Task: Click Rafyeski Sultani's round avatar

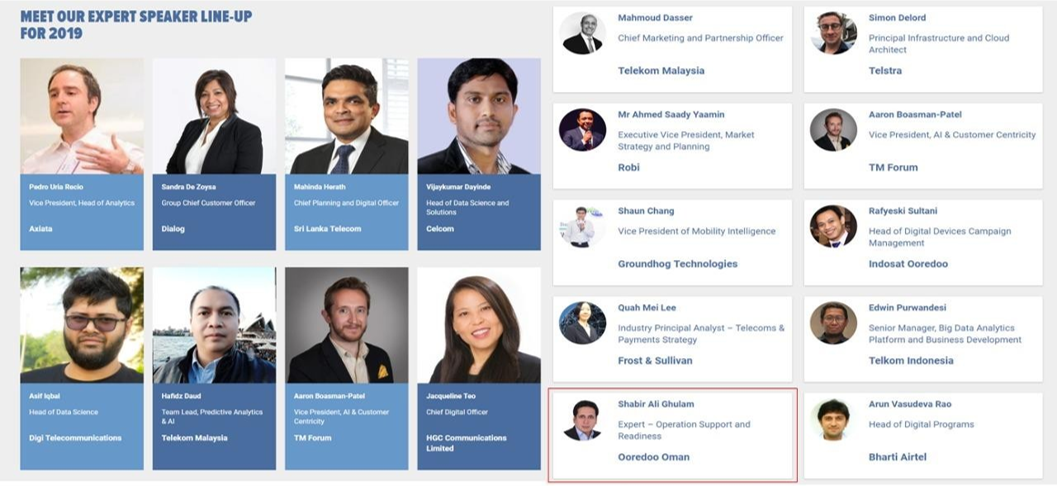Action: click(x=833, y=226)
